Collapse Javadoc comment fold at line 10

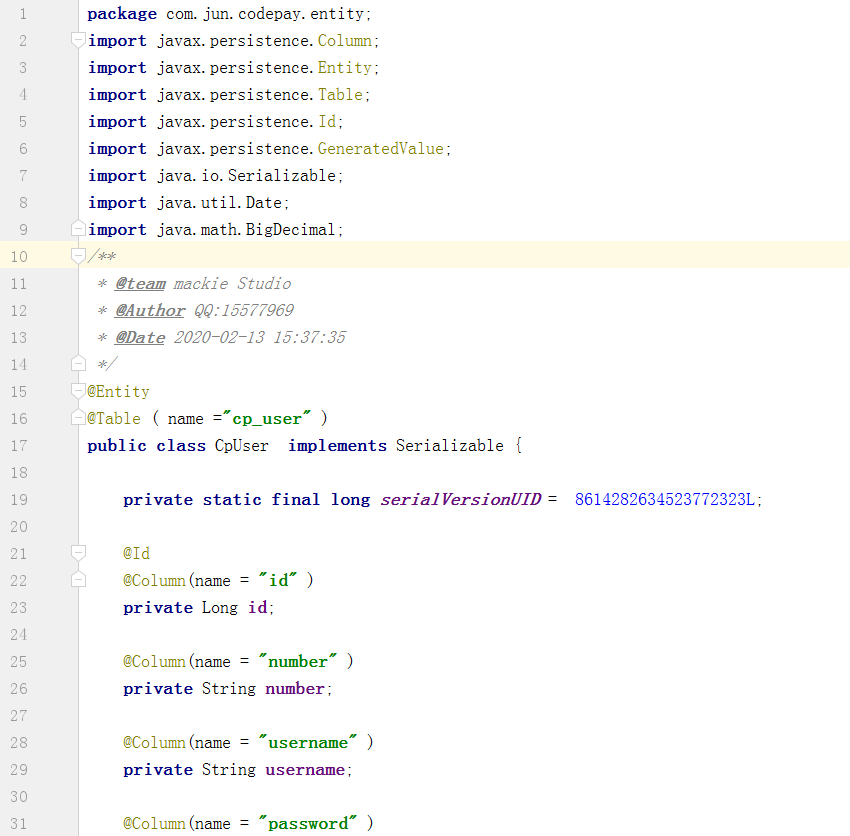[x=78, y=256]
